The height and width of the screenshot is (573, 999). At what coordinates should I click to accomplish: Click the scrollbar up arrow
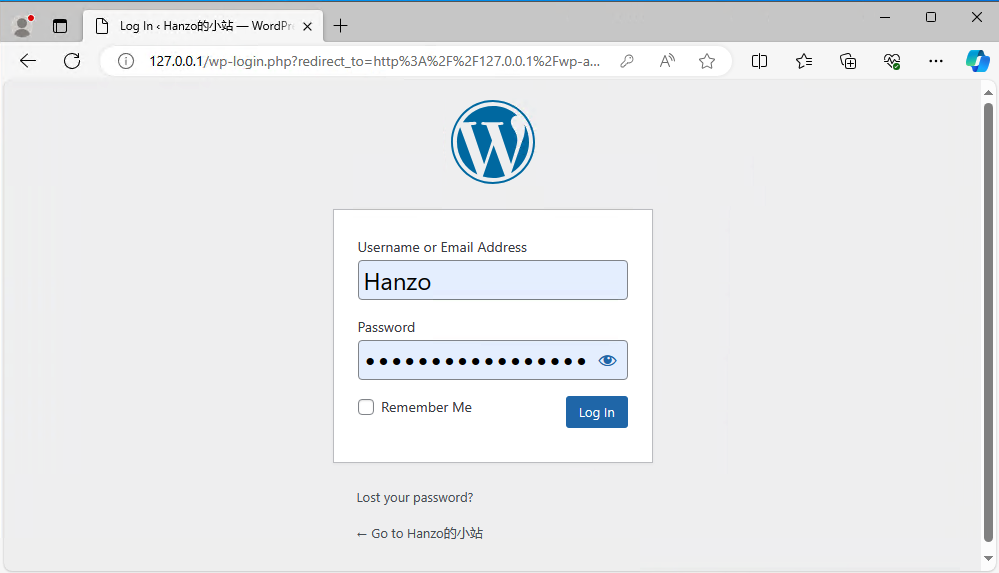click(x=988, y=93)
